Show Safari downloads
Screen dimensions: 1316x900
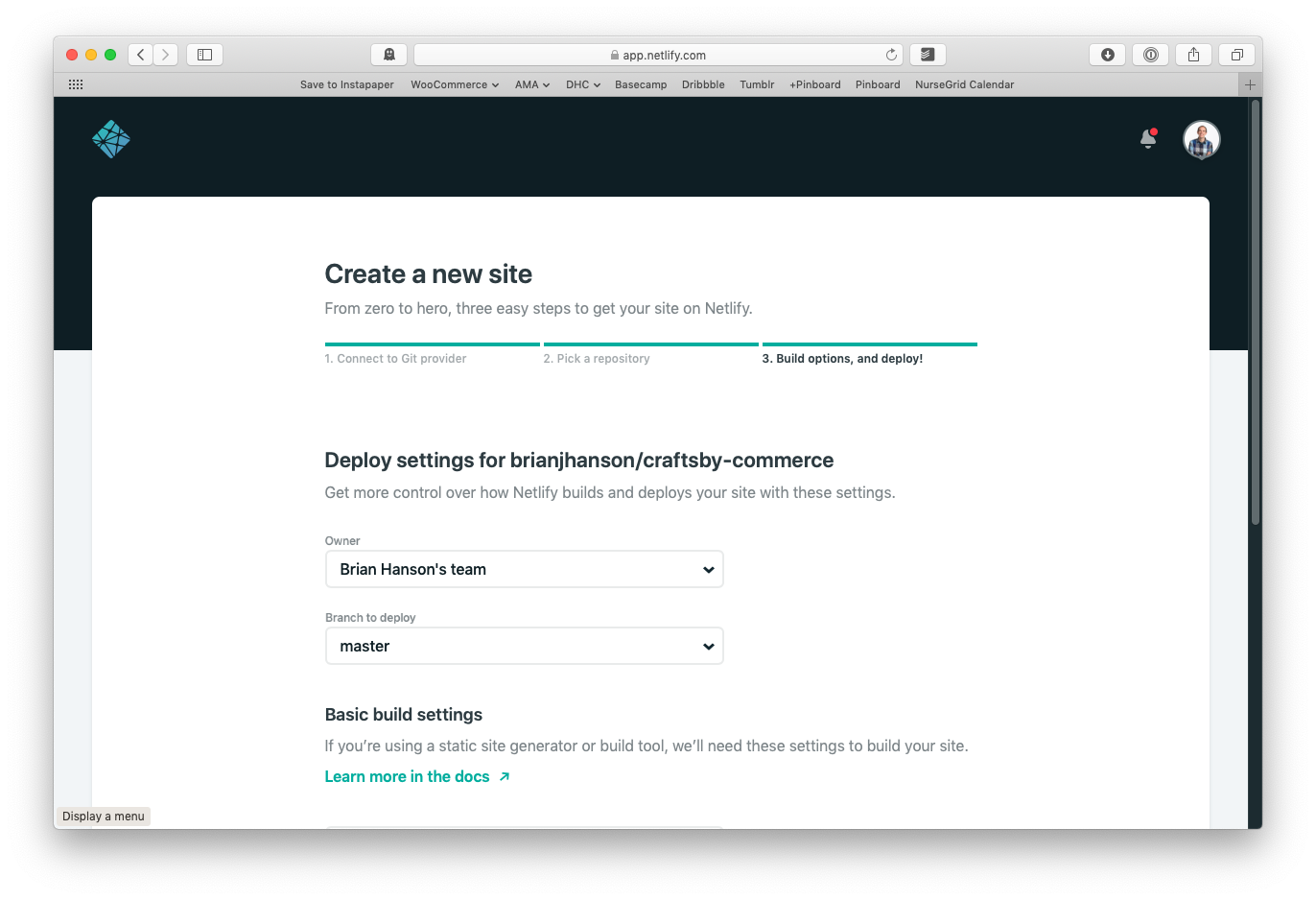pos(1107,55)
